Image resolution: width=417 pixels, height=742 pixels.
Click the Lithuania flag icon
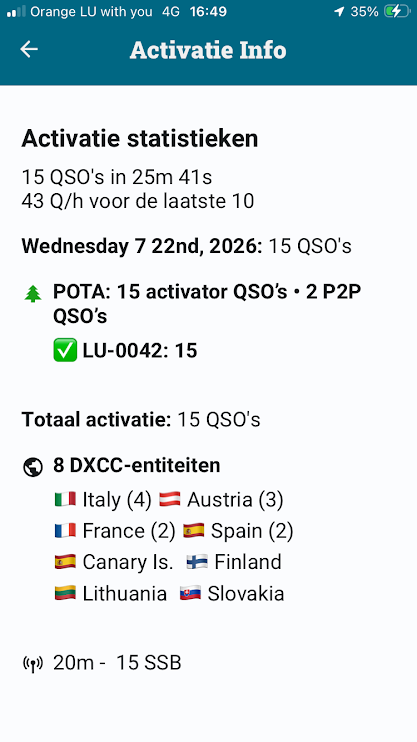click(65, 593)
